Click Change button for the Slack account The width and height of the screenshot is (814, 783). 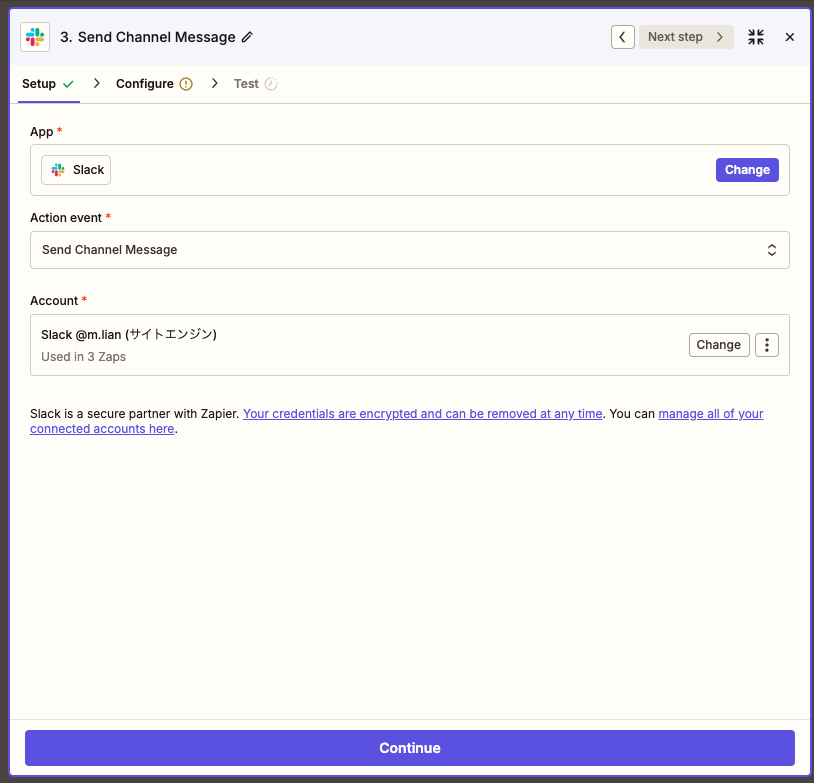(x=718, y=345)
